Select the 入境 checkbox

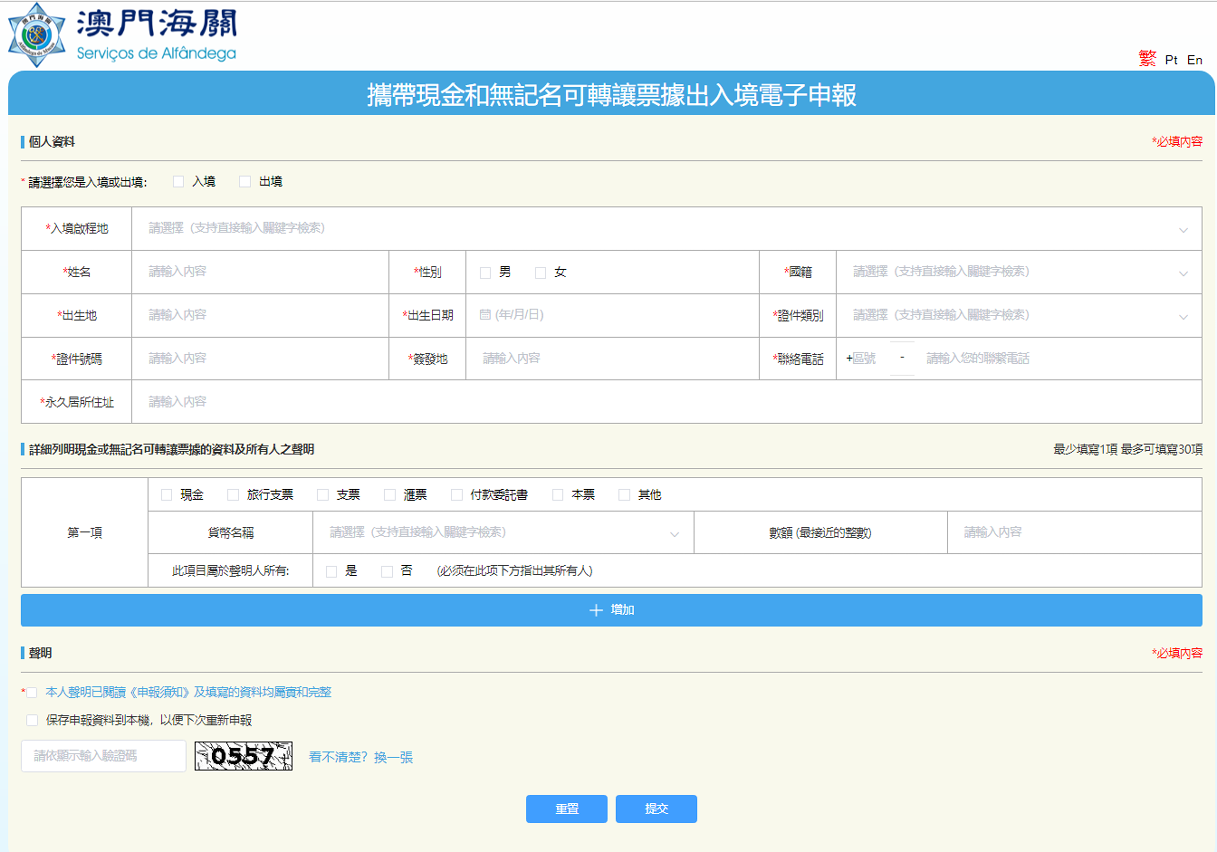(x=179, y=182)
